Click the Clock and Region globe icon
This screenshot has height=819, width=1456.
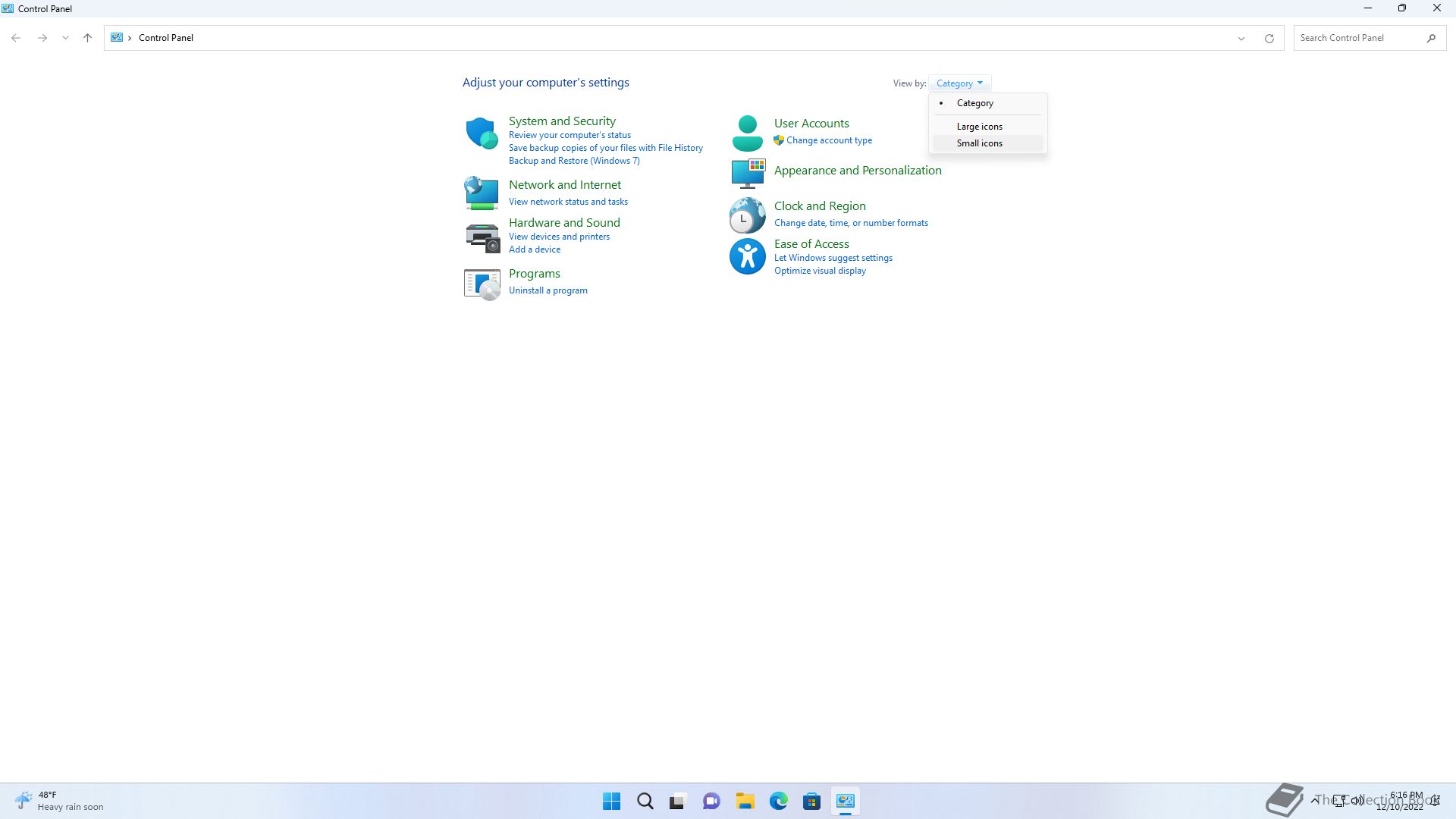[x=747, y=215]
